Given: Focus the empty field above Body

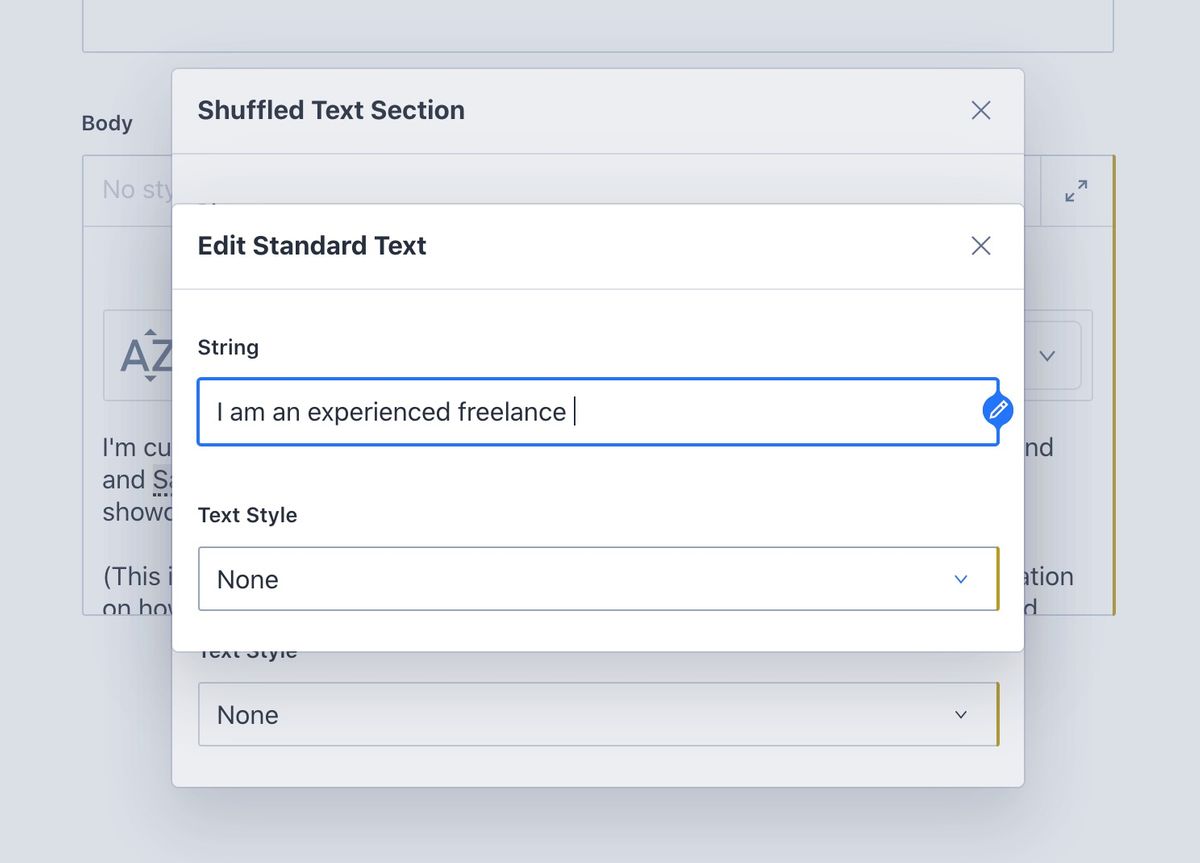Looking at the screenshot, I should pos(597,25).
